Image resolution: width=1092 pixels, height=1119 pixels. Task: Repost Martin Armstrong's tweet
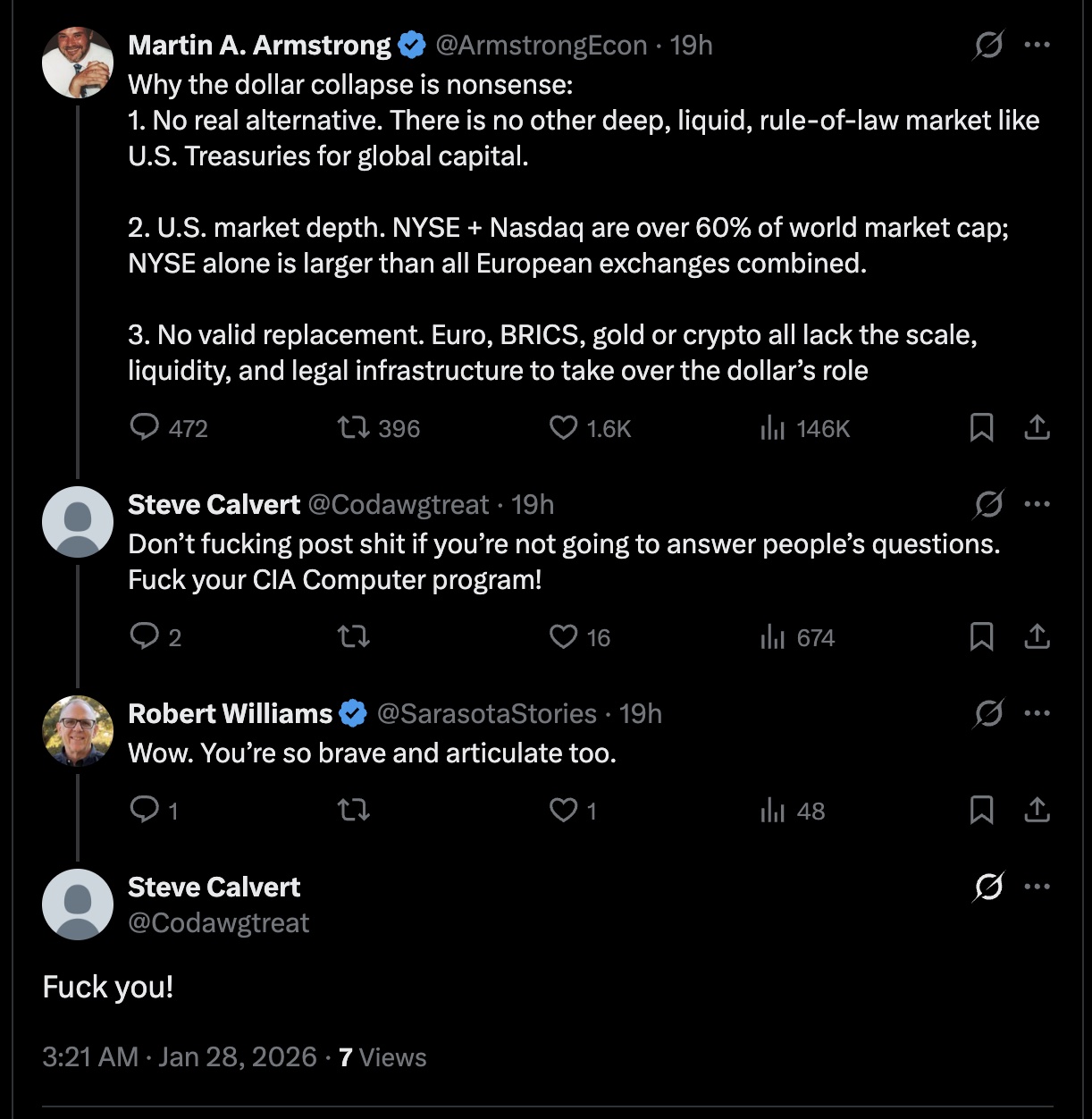354,428
